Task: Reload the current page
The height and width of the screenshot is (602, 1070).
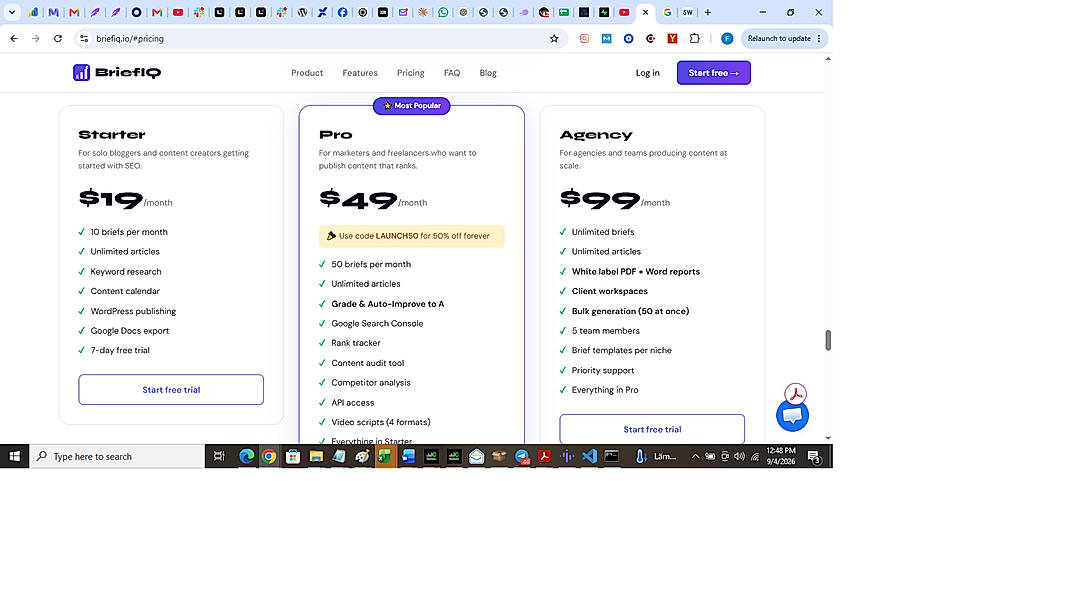Action: [58, 39]
